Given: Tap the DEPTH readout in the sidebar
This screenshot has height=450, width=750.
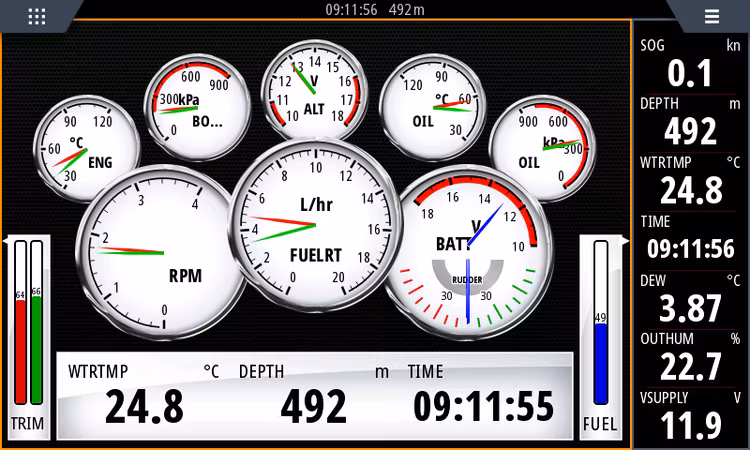Looking at the screenshot, I should point(691,123).
